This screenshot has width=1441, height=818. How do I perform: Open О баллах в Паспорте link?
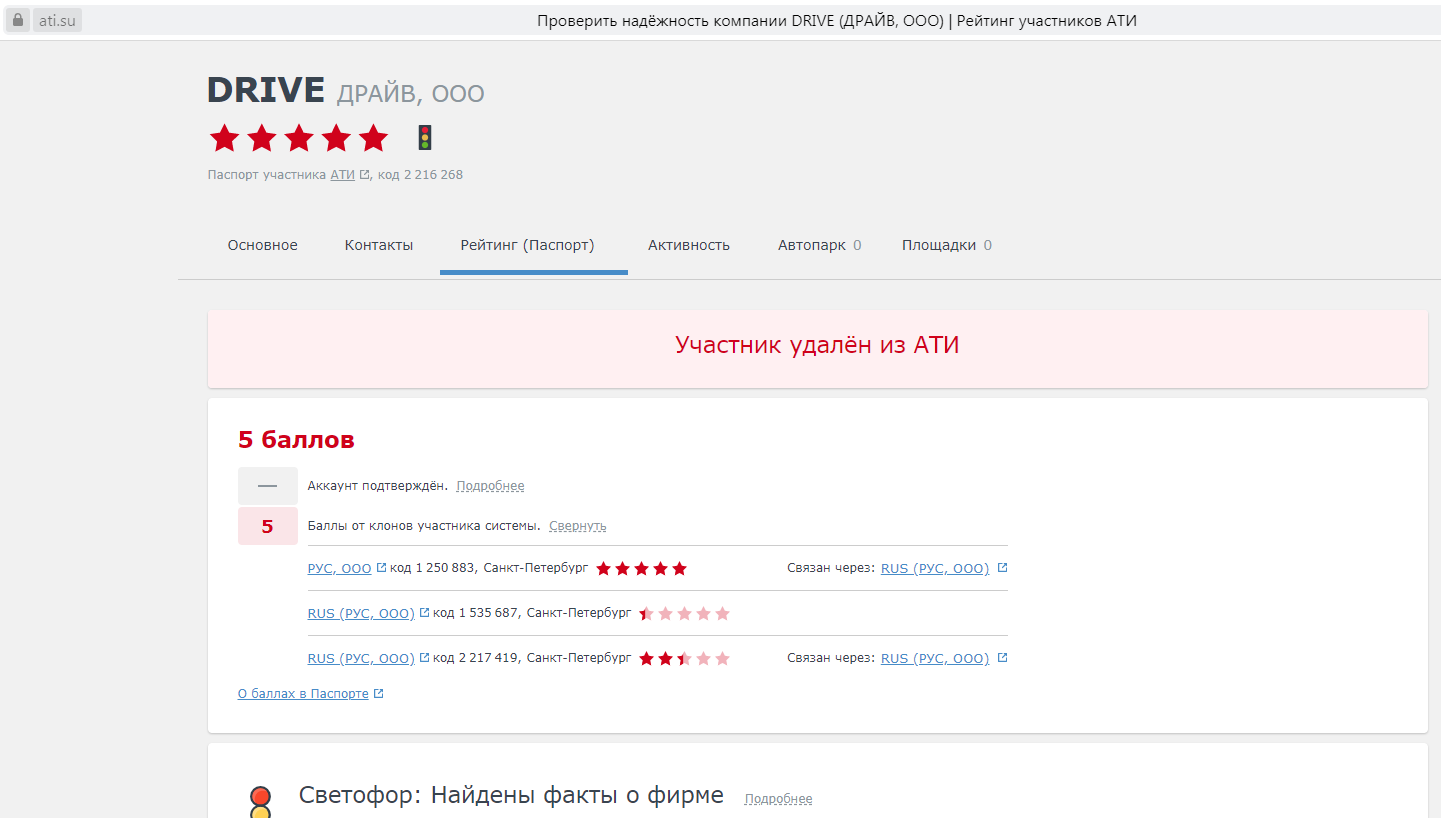(x=303, y=694)
